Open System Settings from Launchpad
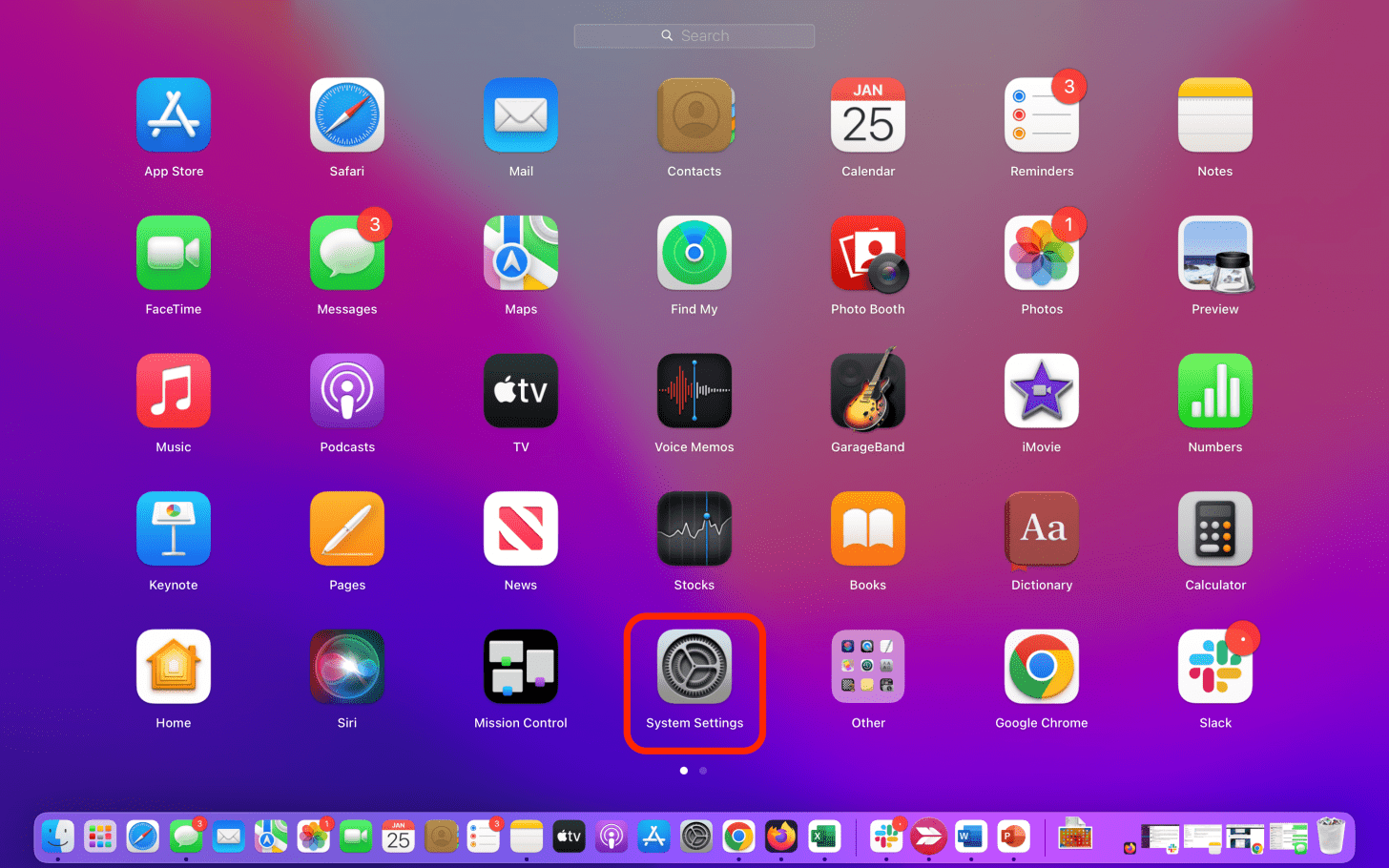This screenshot has height=868, width=1389. coord(694,666)
